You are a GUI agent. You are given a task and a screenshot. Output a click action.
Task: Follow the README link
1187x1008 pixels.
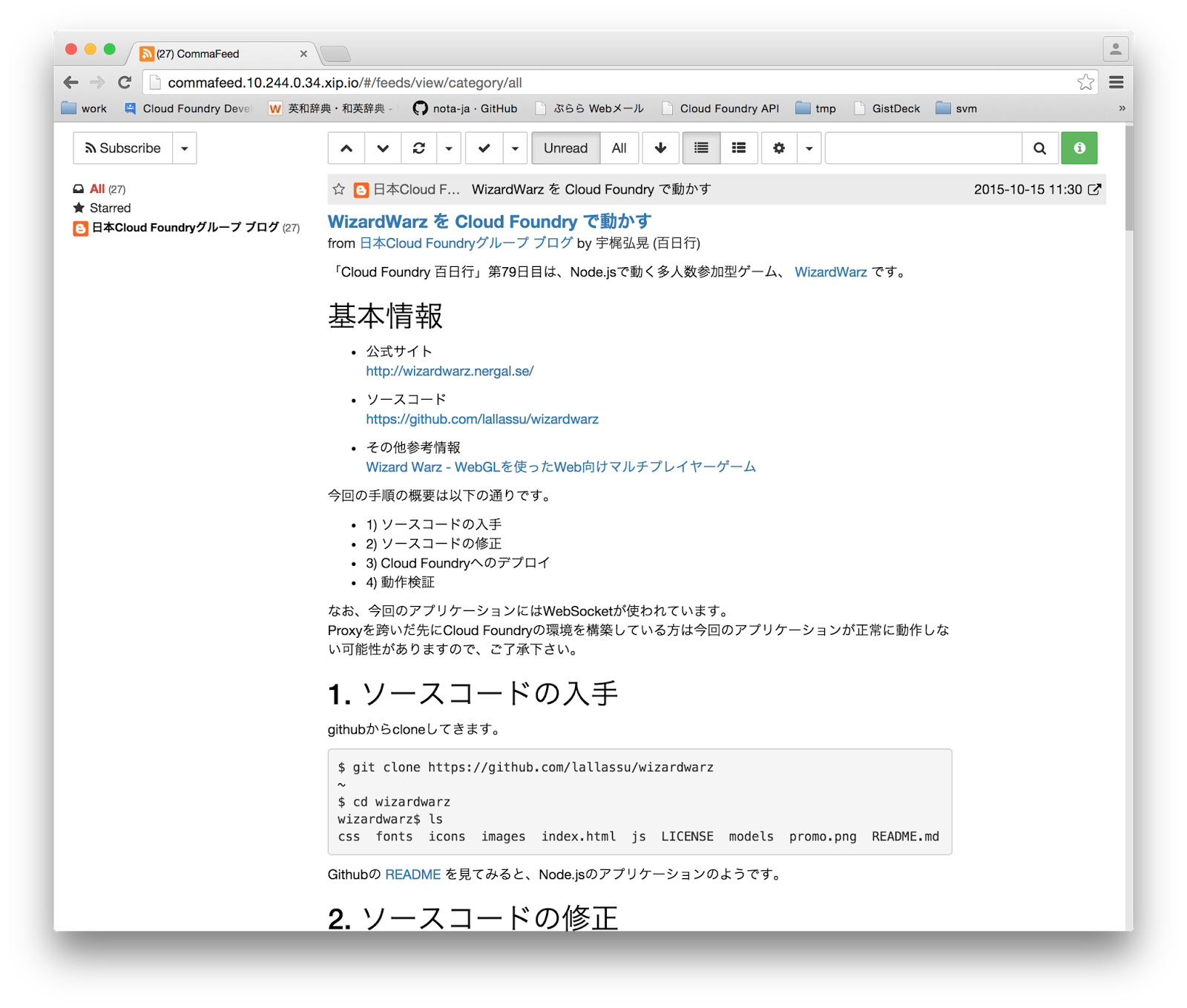413,874
